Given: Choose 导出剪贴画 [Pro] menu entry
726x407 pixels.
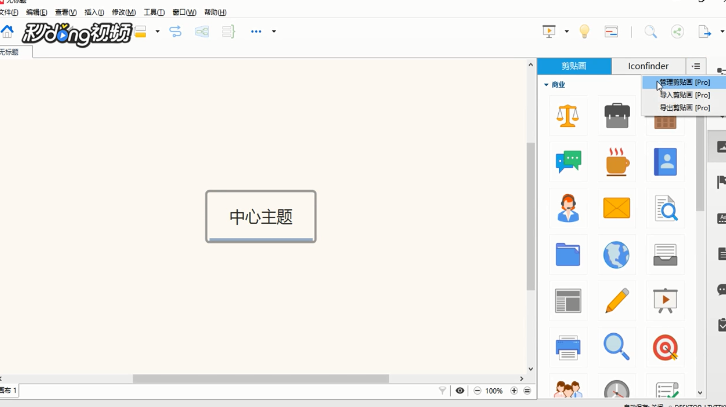Looking at the screenshot, I should [684, 107].
